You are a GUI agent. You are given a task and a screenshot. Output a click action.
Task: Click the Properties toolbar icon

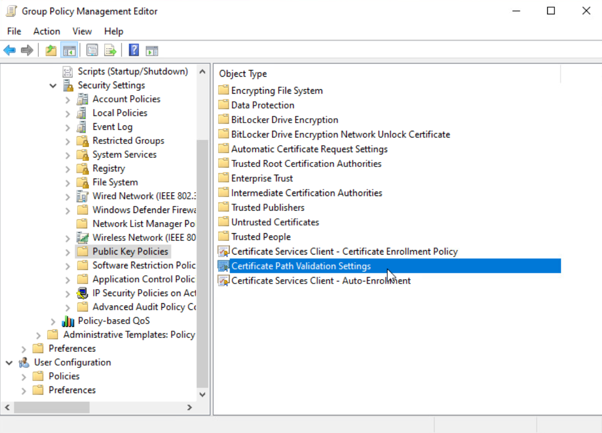pos(92,50)
